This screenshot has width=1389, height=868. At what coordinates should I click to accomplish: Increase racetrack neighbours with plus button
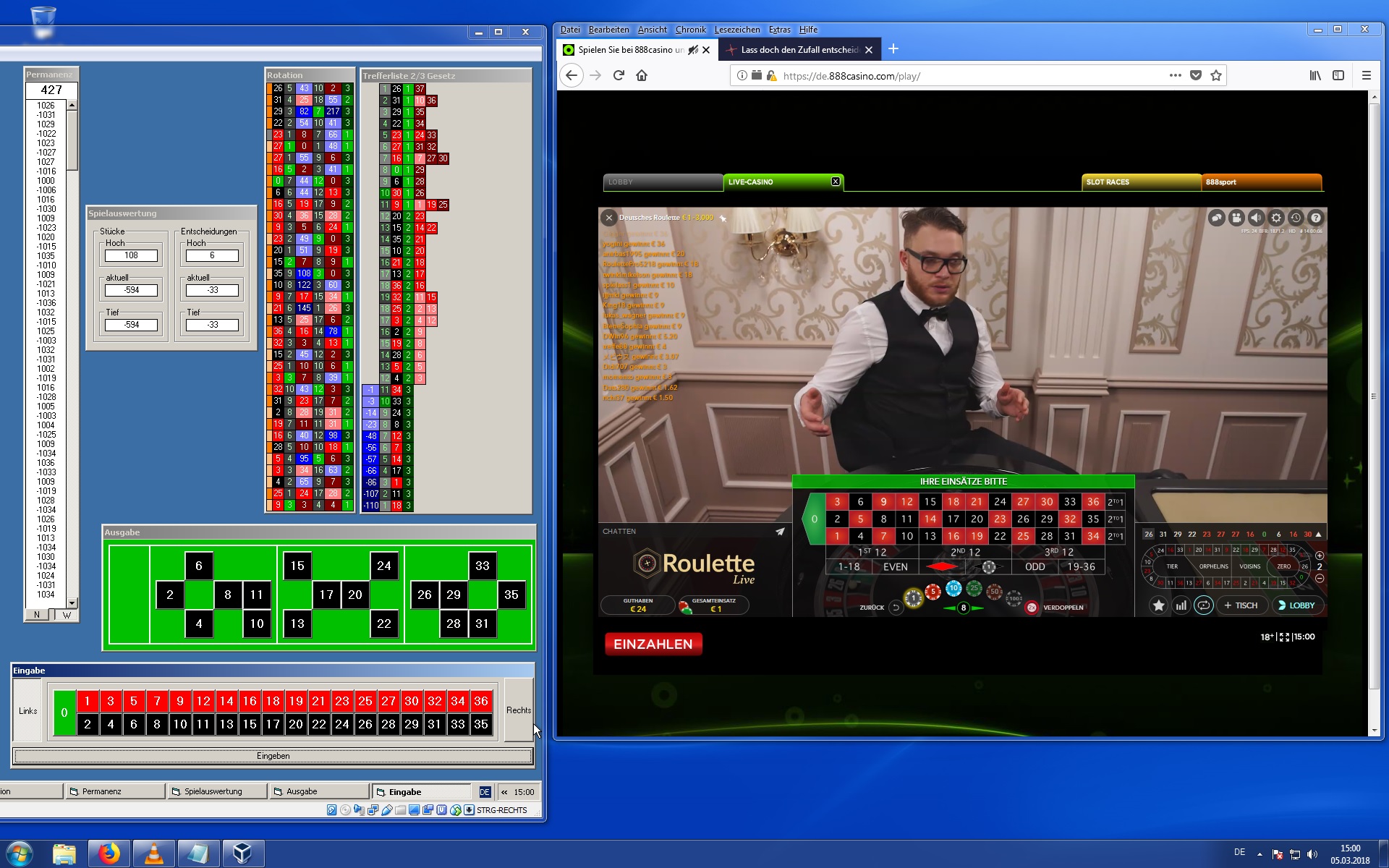[1320, 556]
